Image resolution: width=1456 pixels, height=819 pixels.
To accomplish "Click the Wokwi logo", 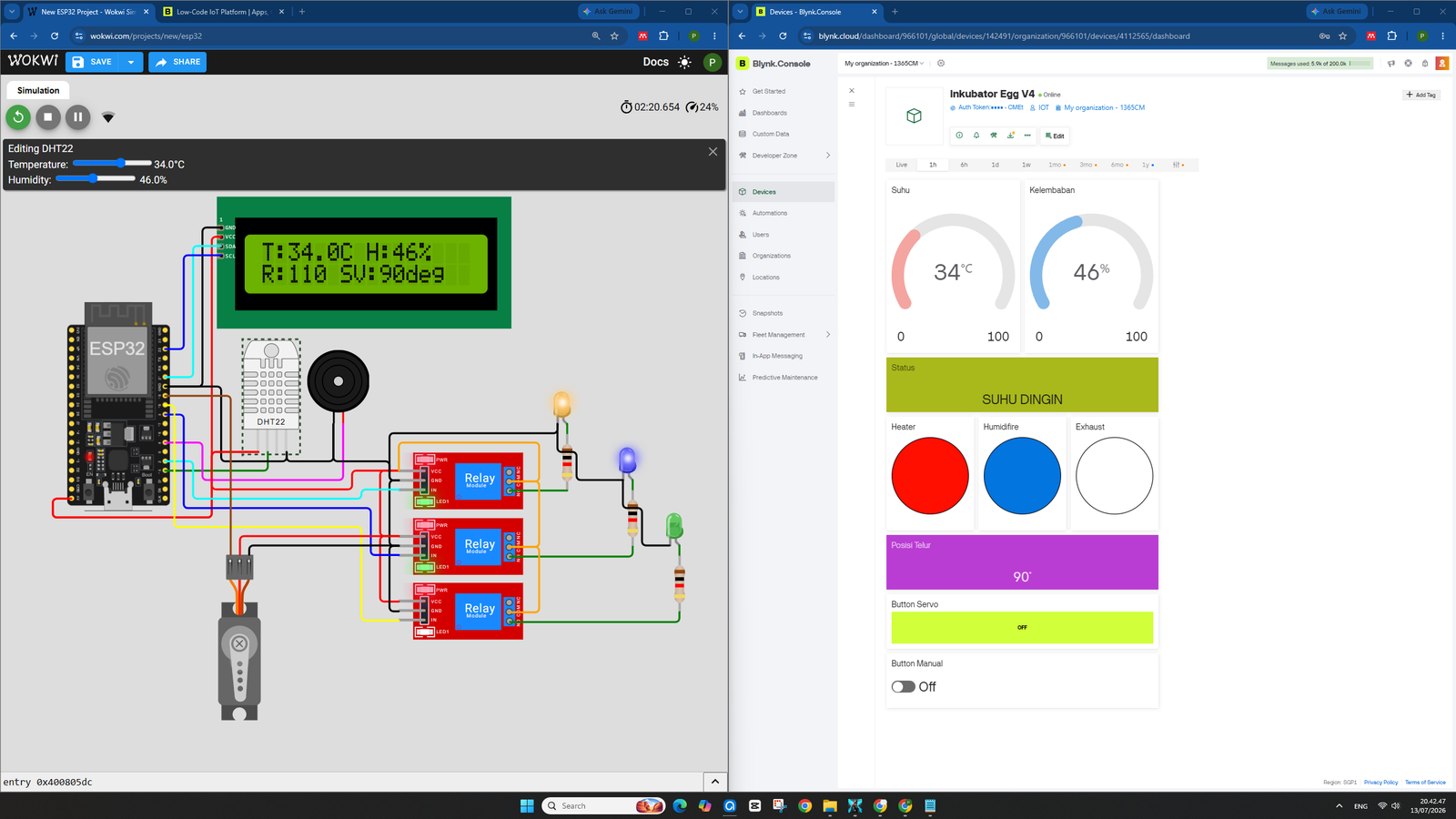I will click(33, 61).
